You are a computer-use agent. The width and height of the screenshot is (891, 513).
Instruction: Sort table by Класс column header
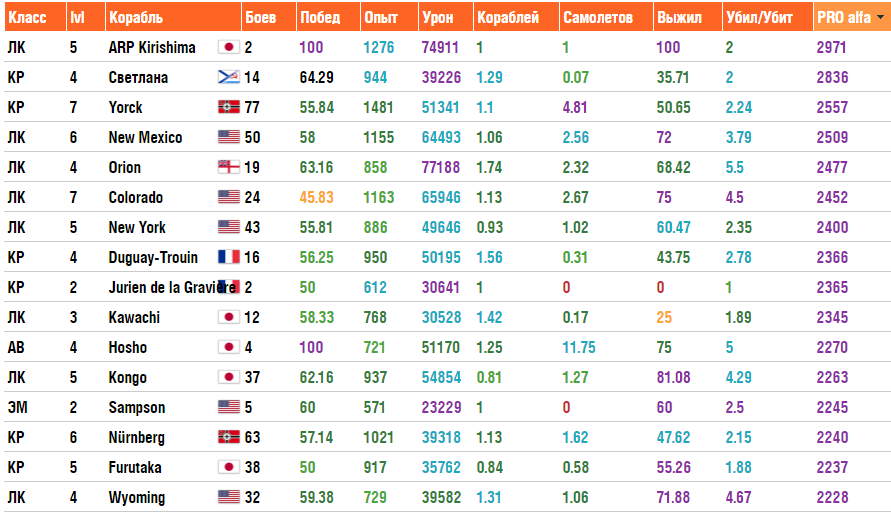[x=27, y=18]
